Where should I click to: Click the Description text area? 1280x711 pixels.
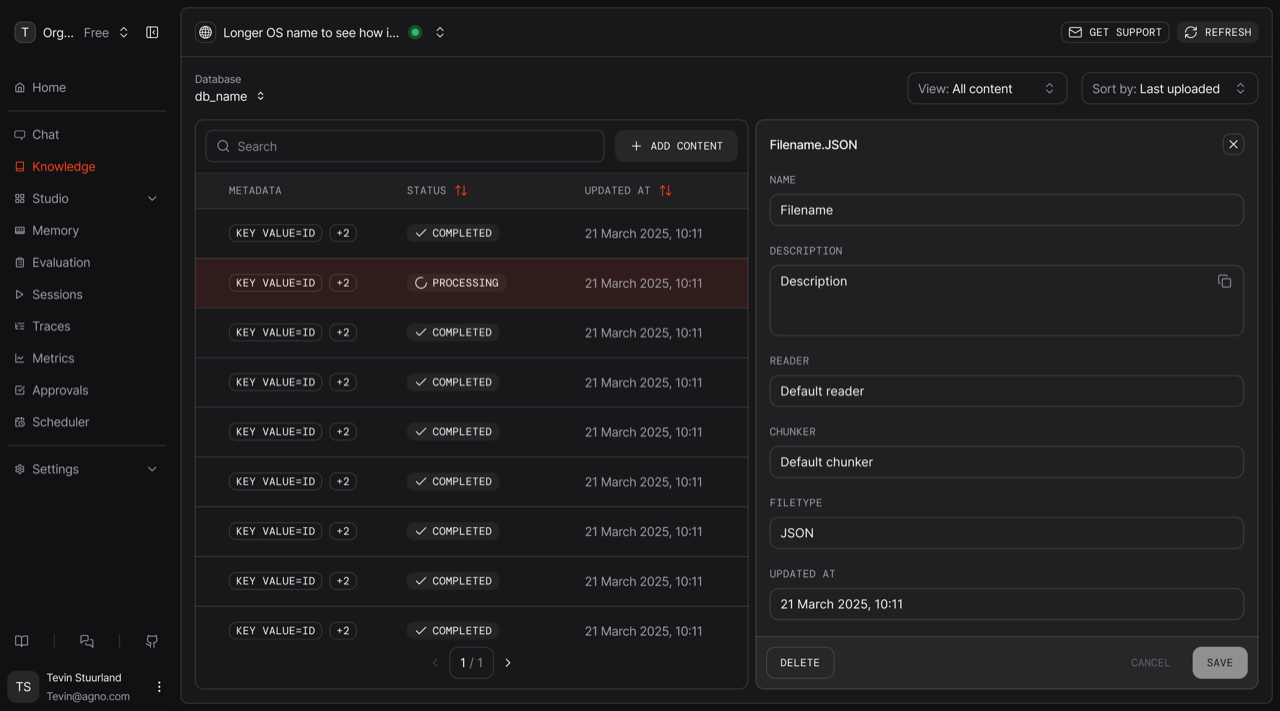click(1006, 300)
